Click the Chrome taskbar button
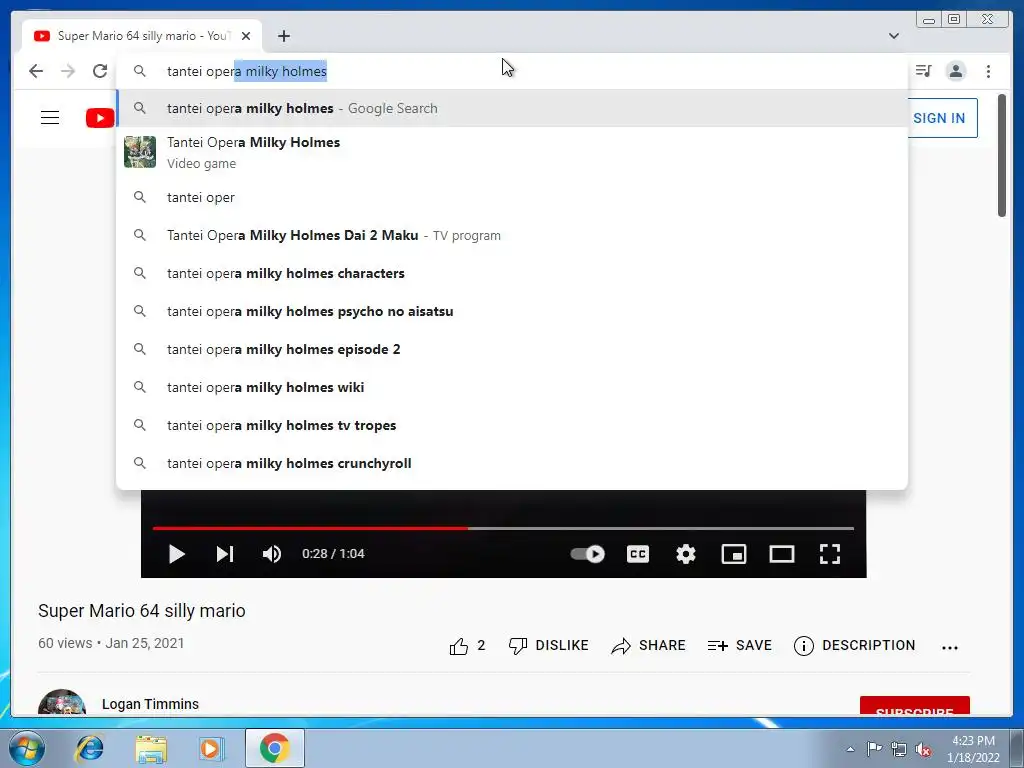 tap(274, 748)
